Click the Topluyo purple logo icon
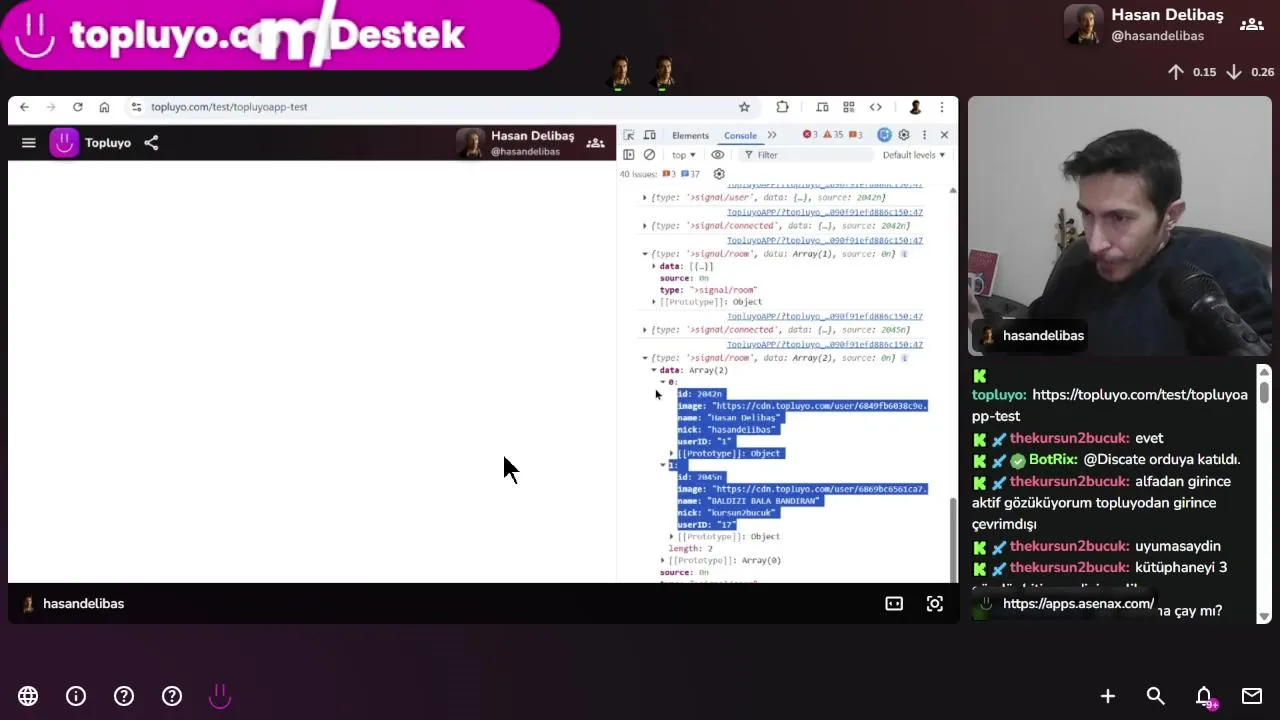 (x=64, y=143)
